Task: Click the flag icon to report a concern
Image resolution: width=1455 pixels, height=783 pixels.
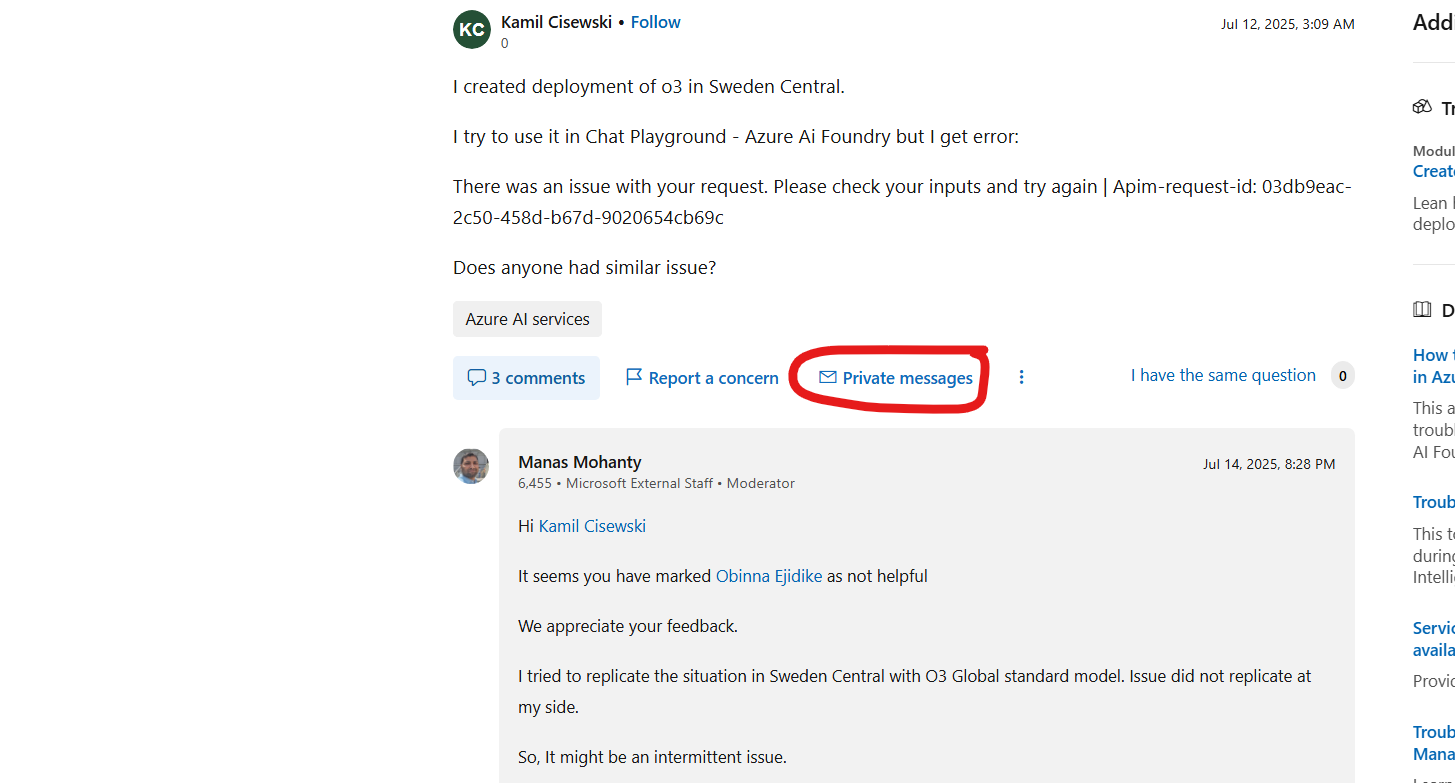Action: (x=635, y=377)
